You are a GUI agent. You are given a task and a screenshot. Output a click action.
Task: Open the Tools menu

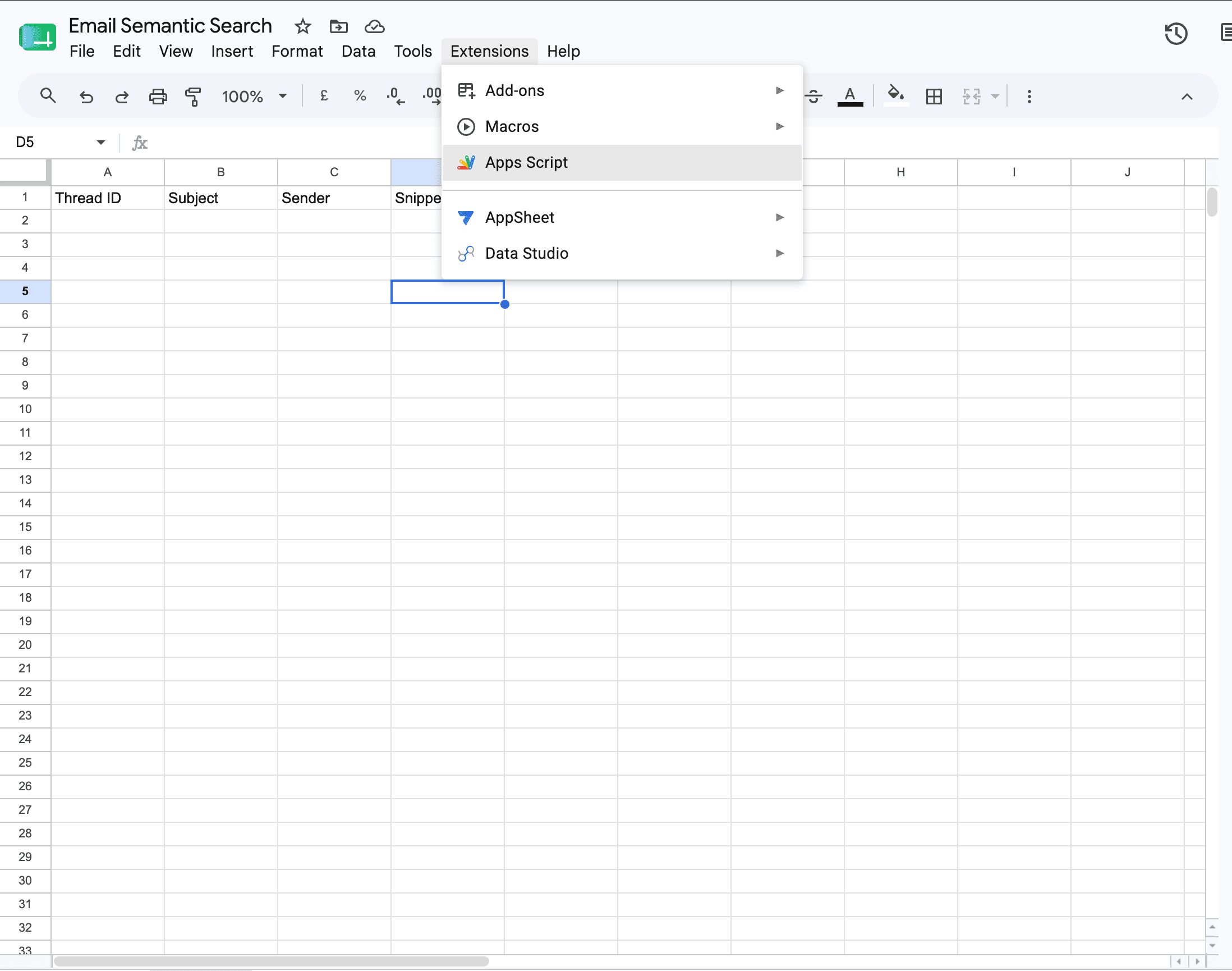[413, 51]
